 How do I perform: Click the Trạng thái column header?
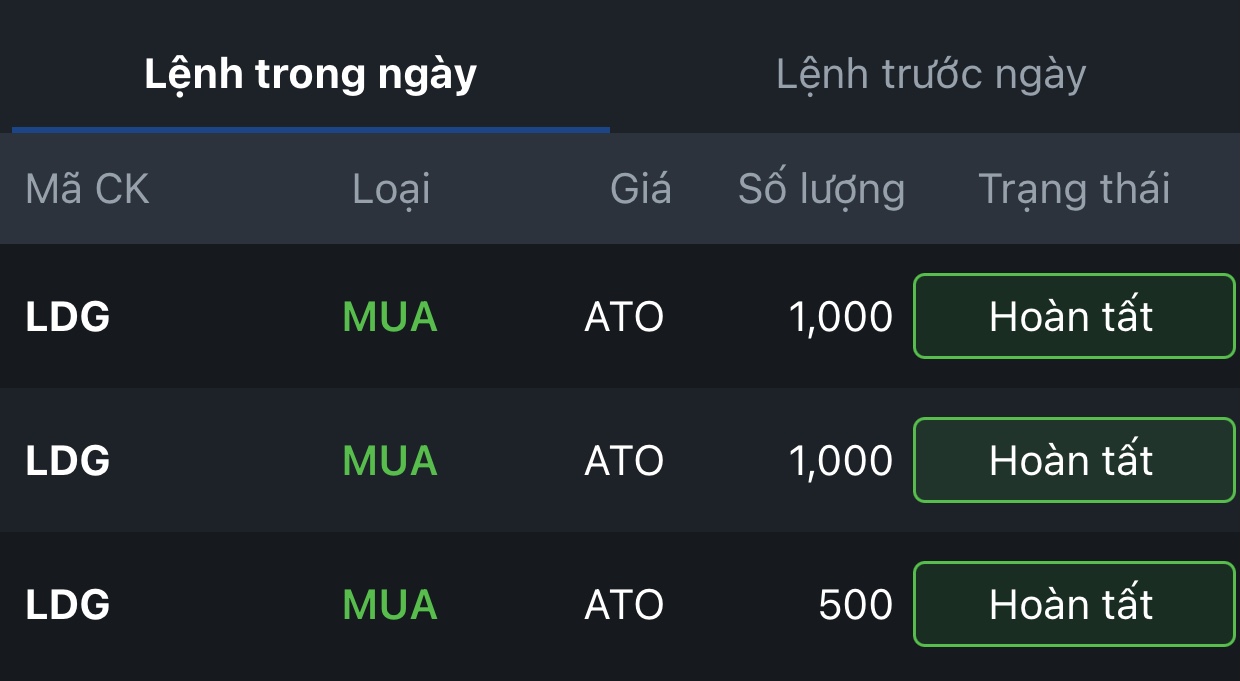pyautogui.click(x=1074, y=189)
